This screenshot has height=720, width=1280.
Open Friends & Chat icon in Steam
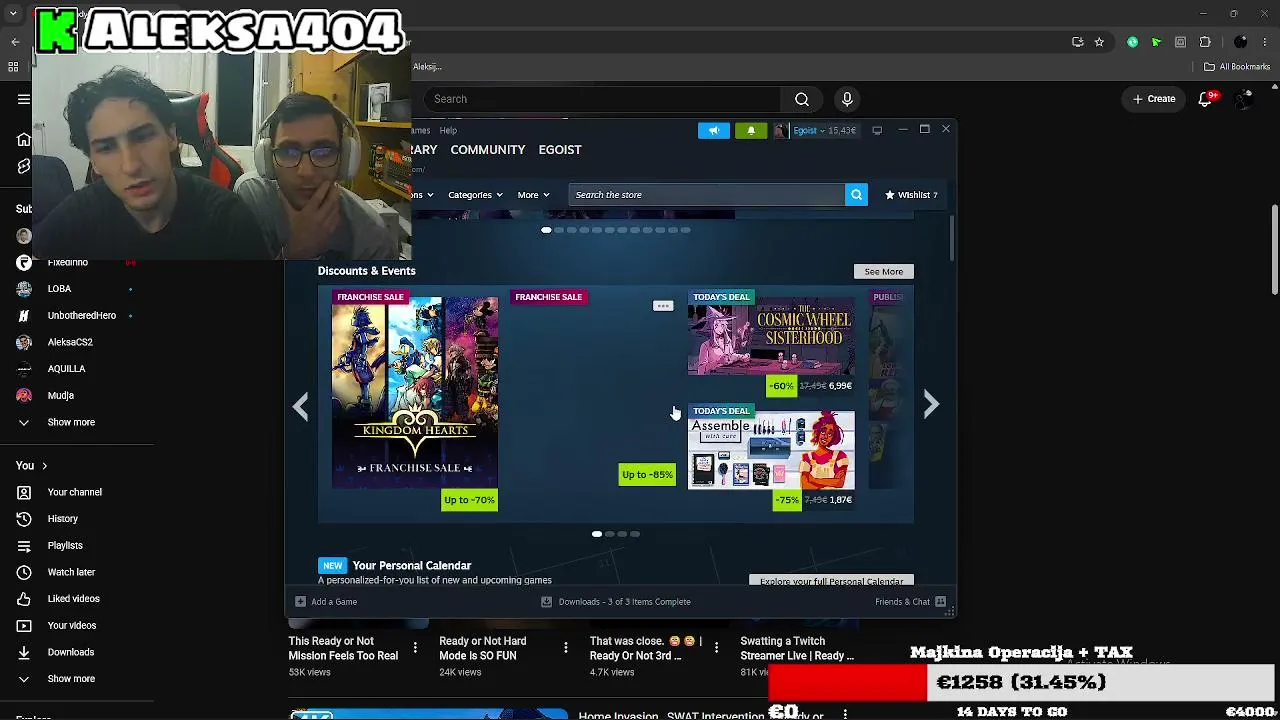940,602
